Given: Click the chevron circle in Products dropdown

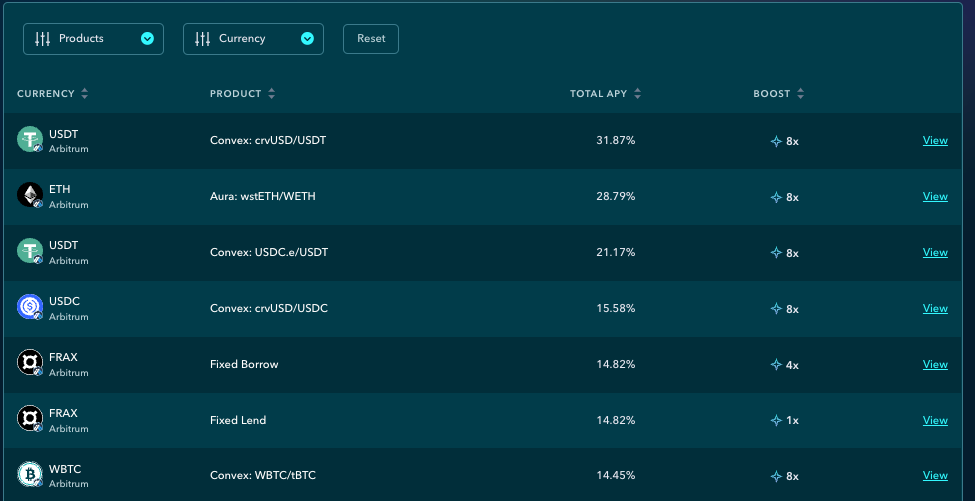Looking at the screenshot, I should point(147,39).
